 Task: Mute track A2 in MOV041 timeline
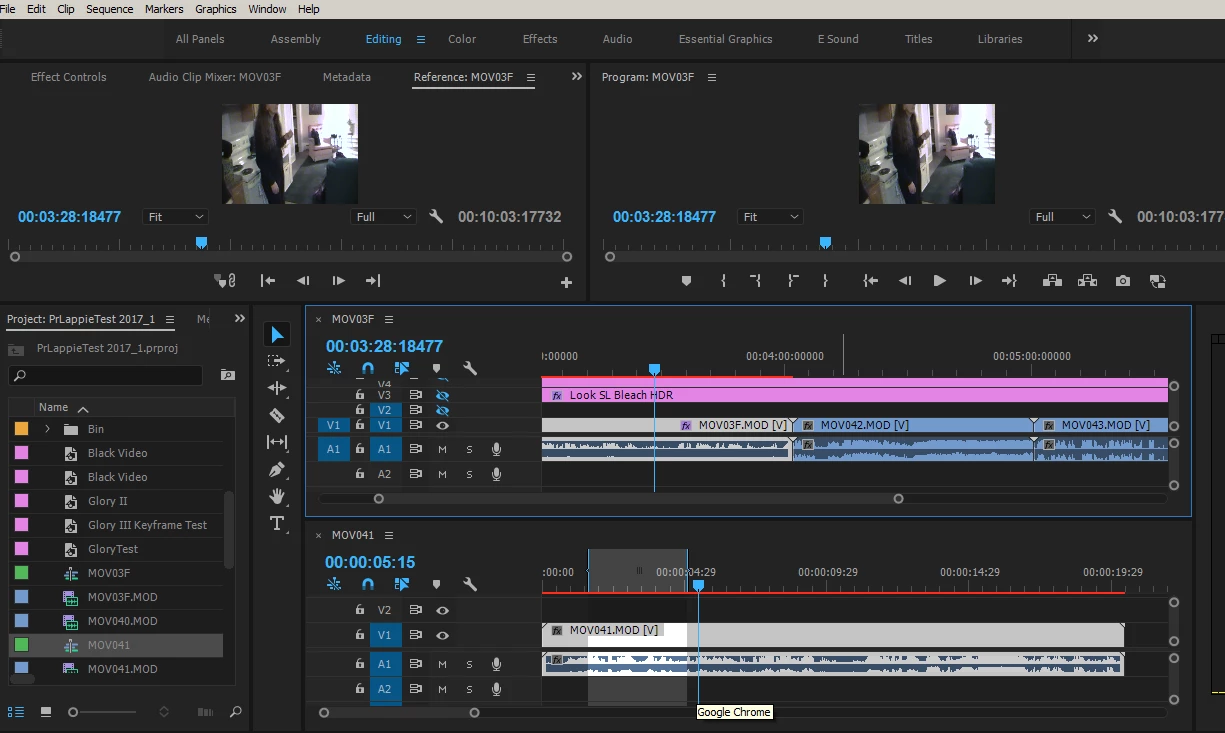[442, 688]
